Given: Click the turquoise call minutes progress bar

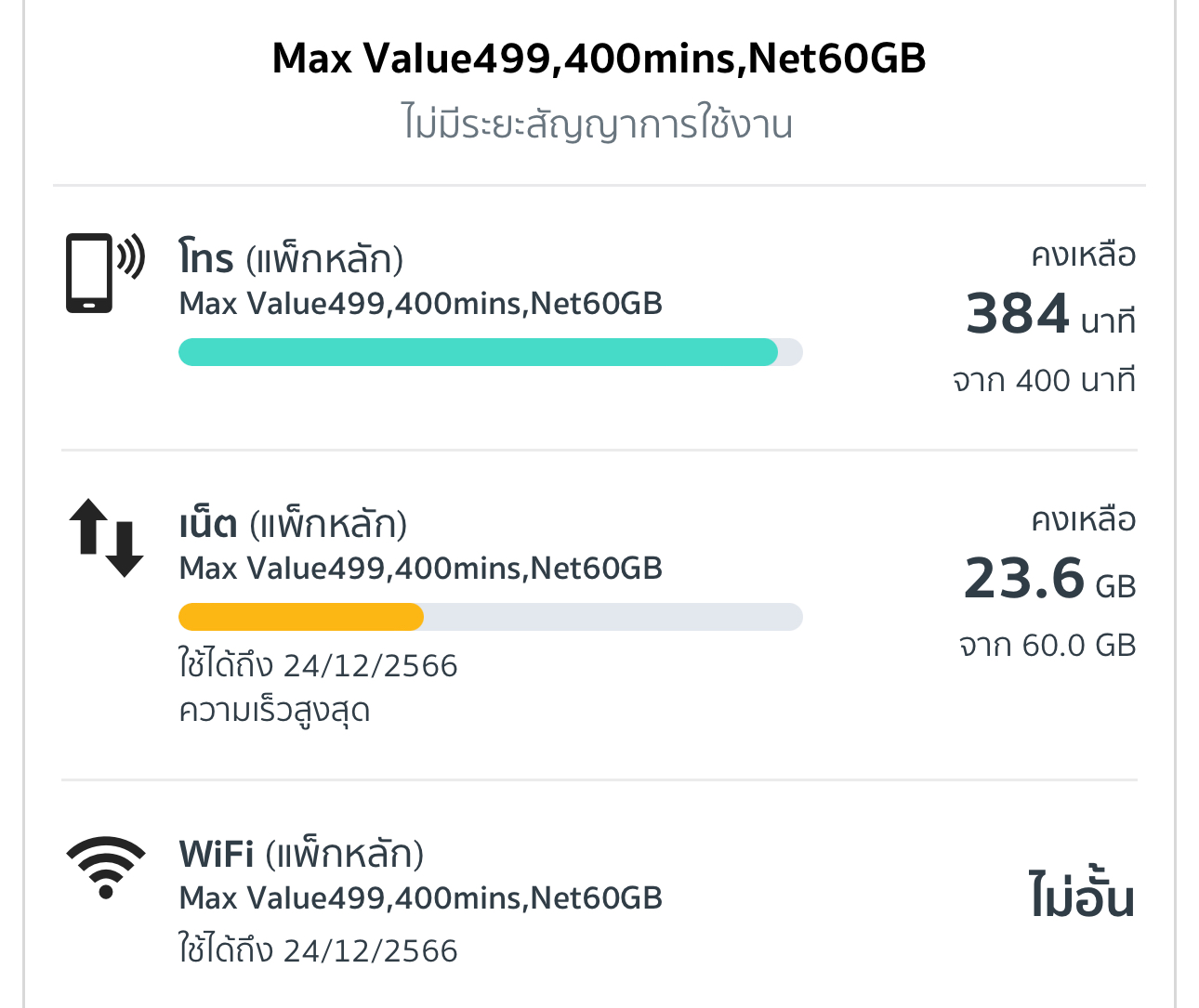Looking at the screenshot, I should [478, 352].
